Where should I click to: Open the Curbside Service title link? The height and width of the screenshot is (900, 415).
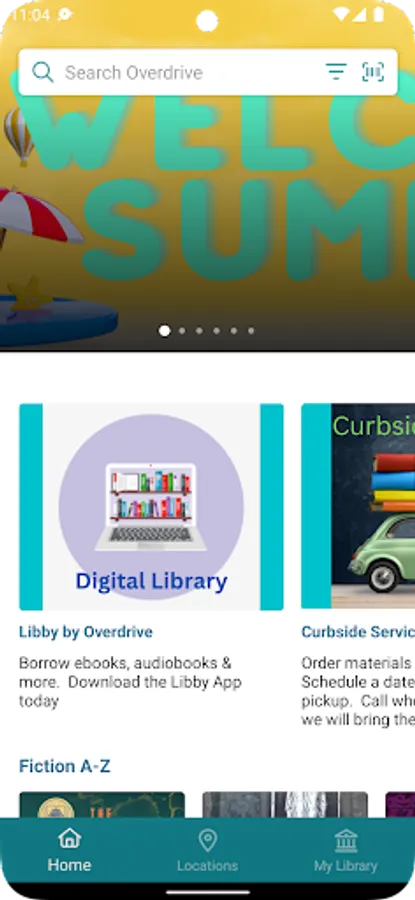[x=358, y=632]
